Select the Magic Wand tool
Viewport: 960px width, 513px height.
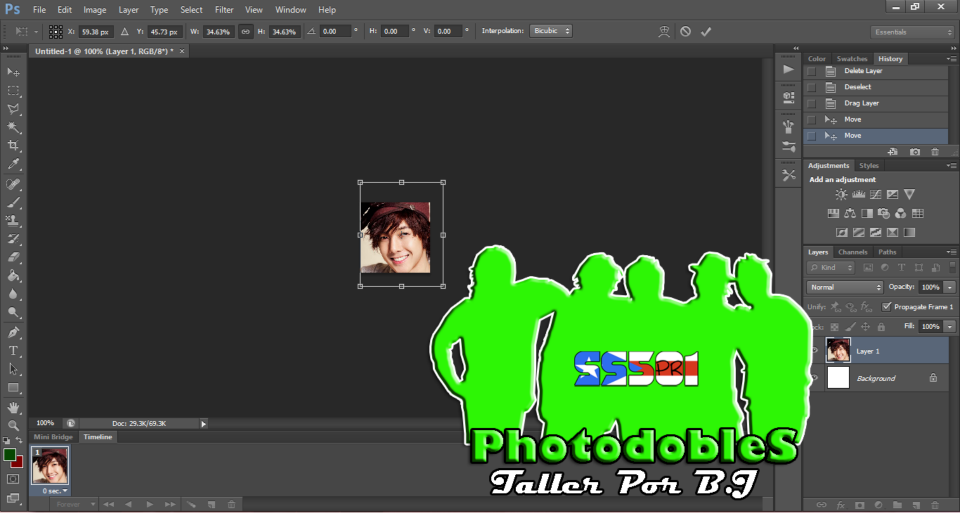click(x=13, y=127)
